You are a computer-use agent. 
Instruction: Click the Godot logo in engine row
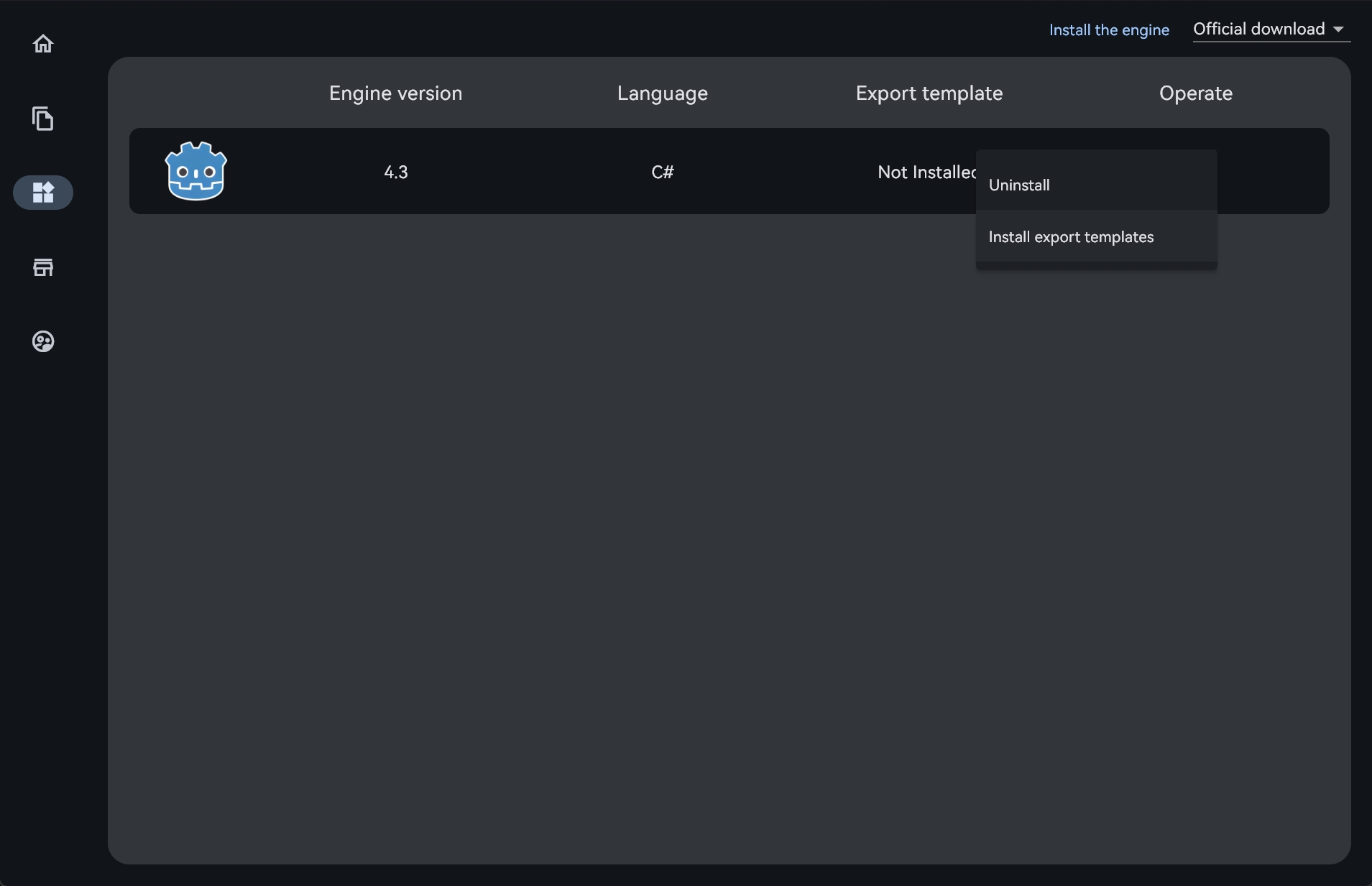(196, 171)
